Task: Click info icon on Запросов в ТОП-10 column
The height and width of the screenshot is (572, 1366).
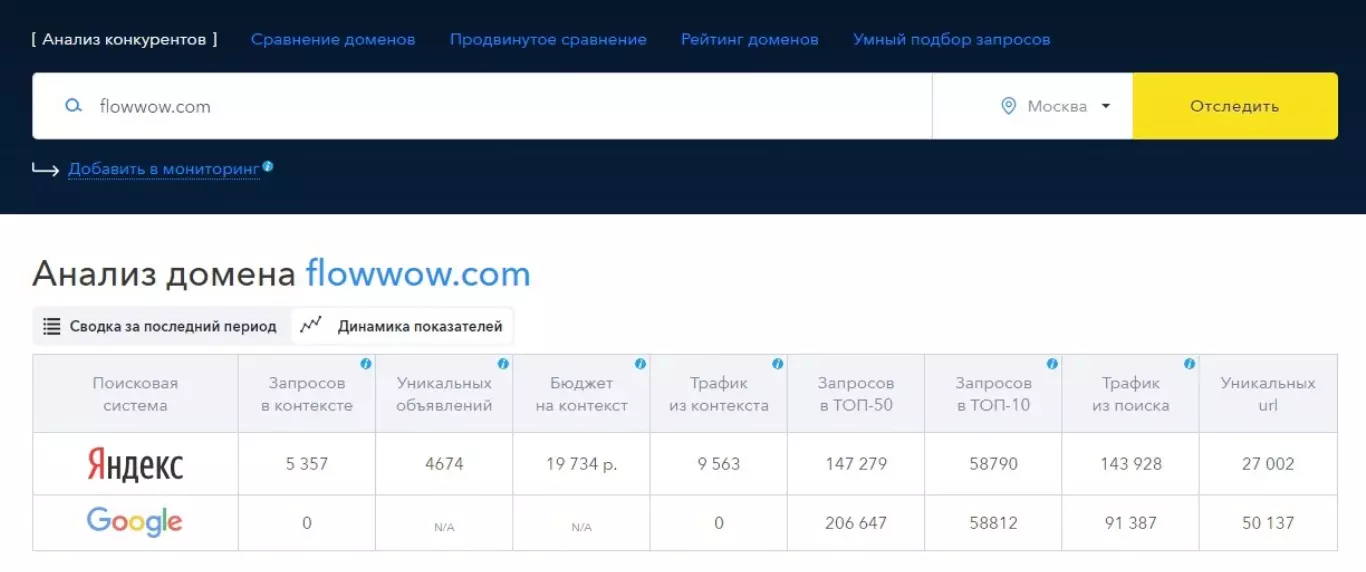Action: (1052, 364)
